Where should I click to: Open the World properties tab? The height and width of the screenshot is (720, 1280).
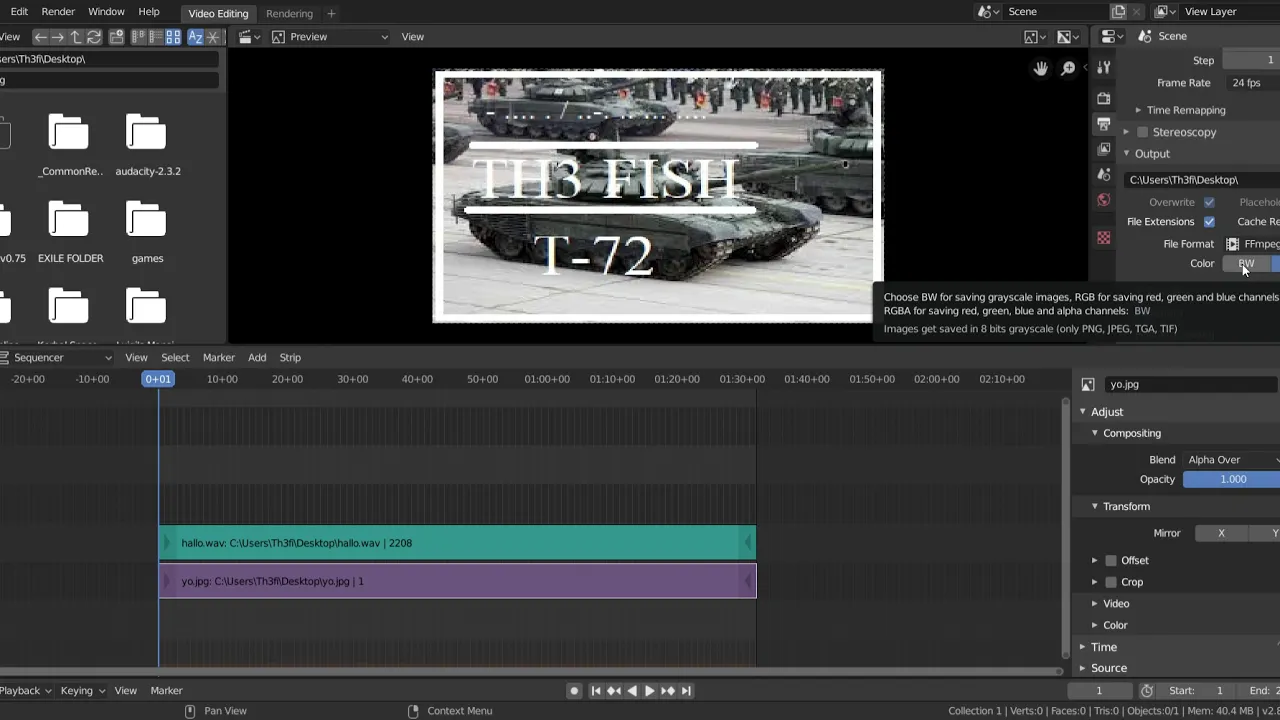tap(1104, 200)
